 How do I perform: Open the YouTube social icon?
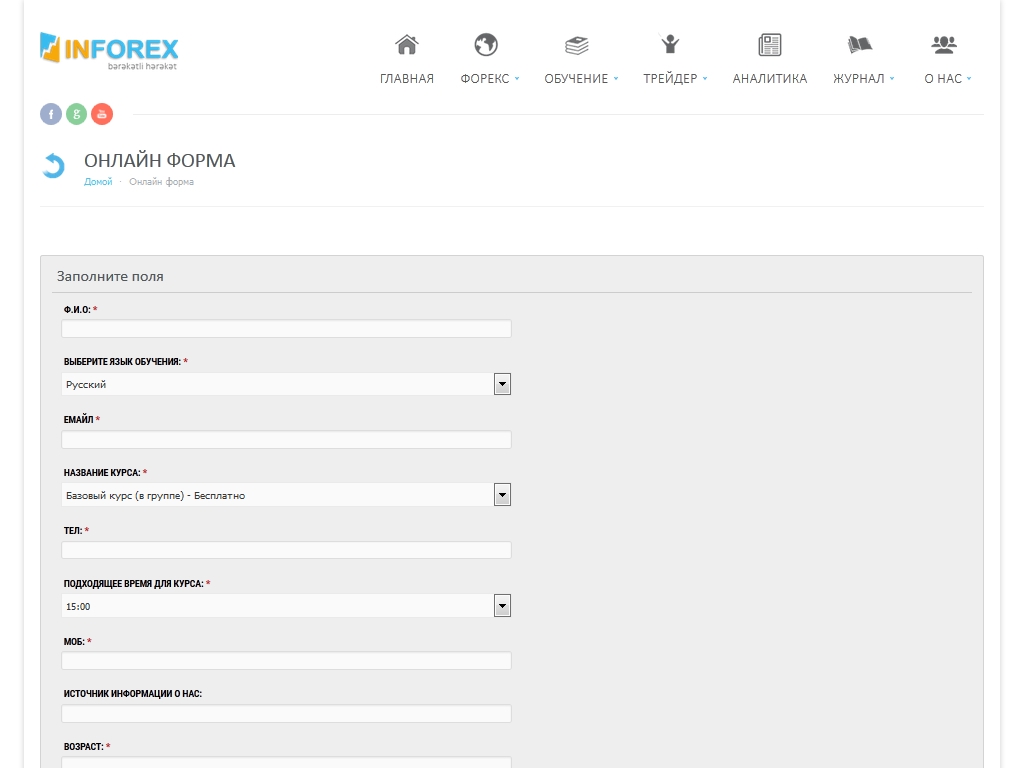102,114
